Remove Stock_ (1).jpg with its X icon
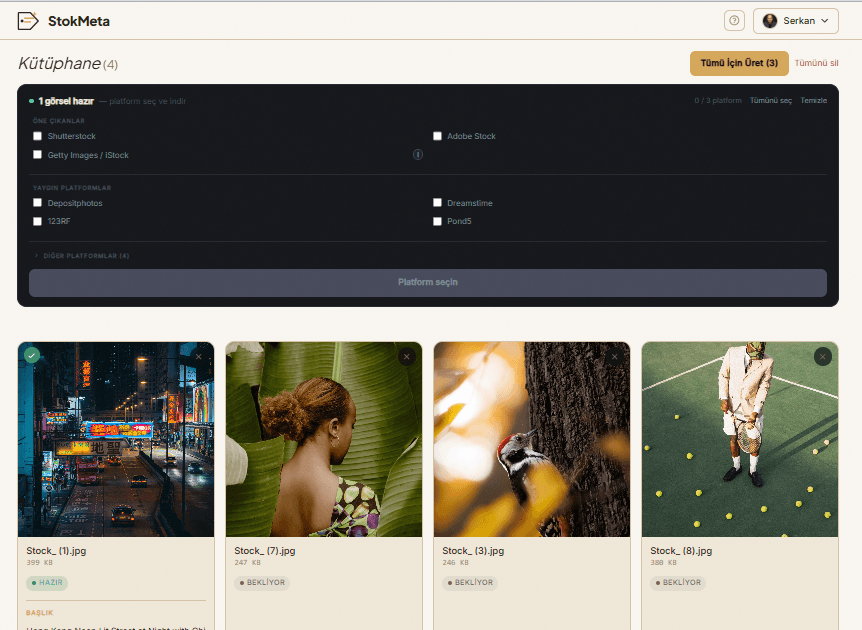 coord(198,357)
